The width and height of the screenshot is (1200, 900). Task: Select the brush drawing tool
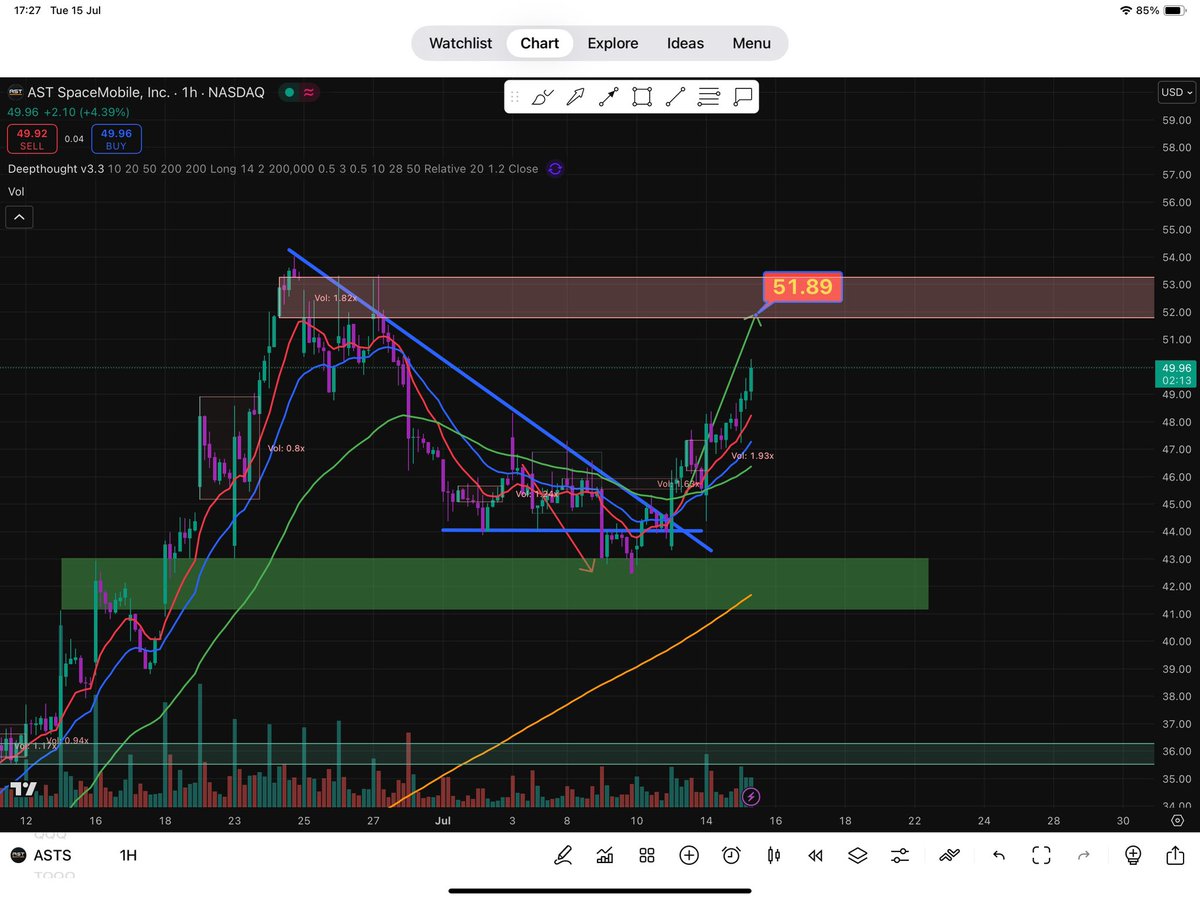pyautogui.click(x=543, y=97)
